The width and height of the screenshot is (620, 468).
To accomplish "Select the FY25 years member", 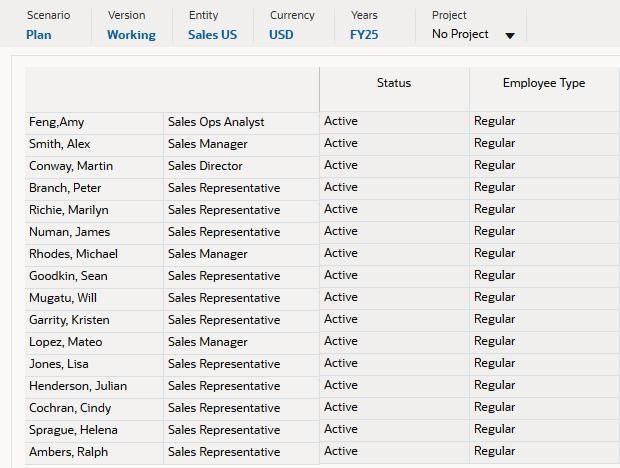I will click(x=364, y=35).
